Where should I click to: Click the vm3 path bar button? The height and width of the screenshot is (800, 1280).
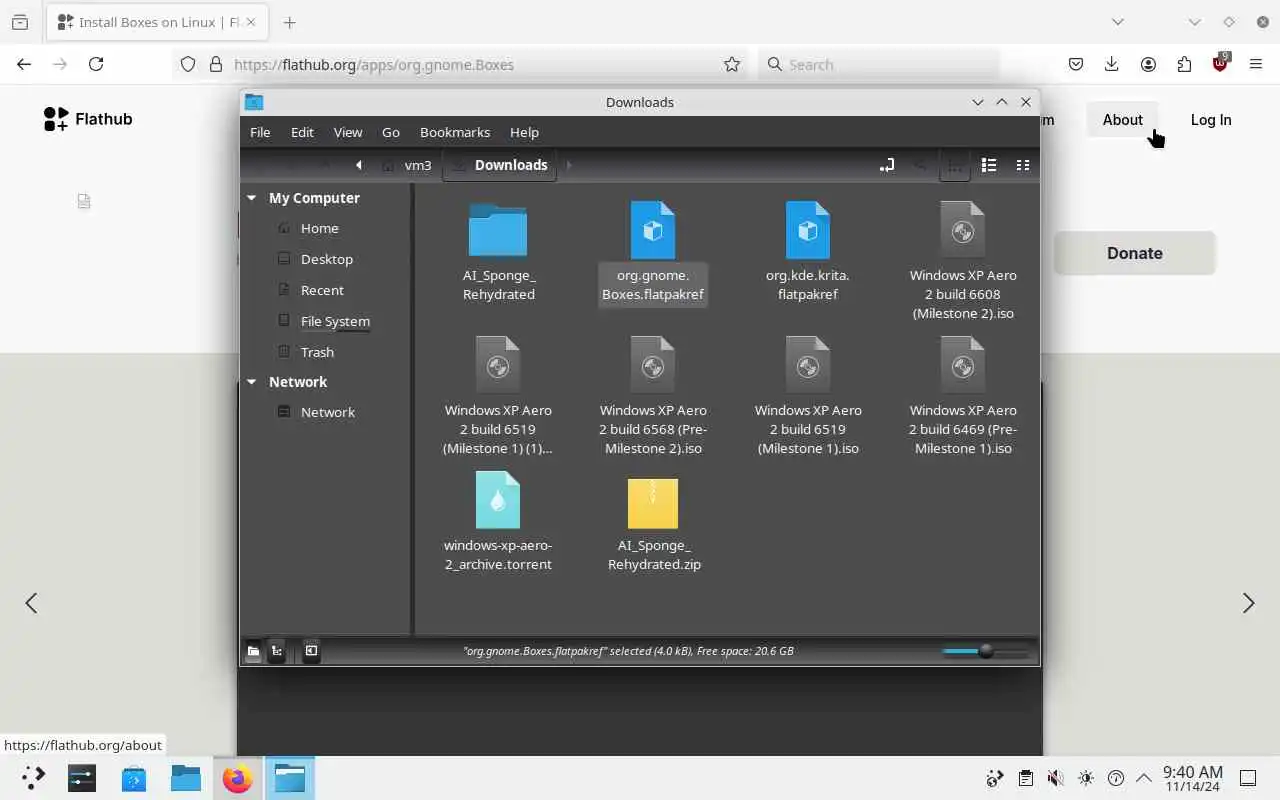pos(407,165)
